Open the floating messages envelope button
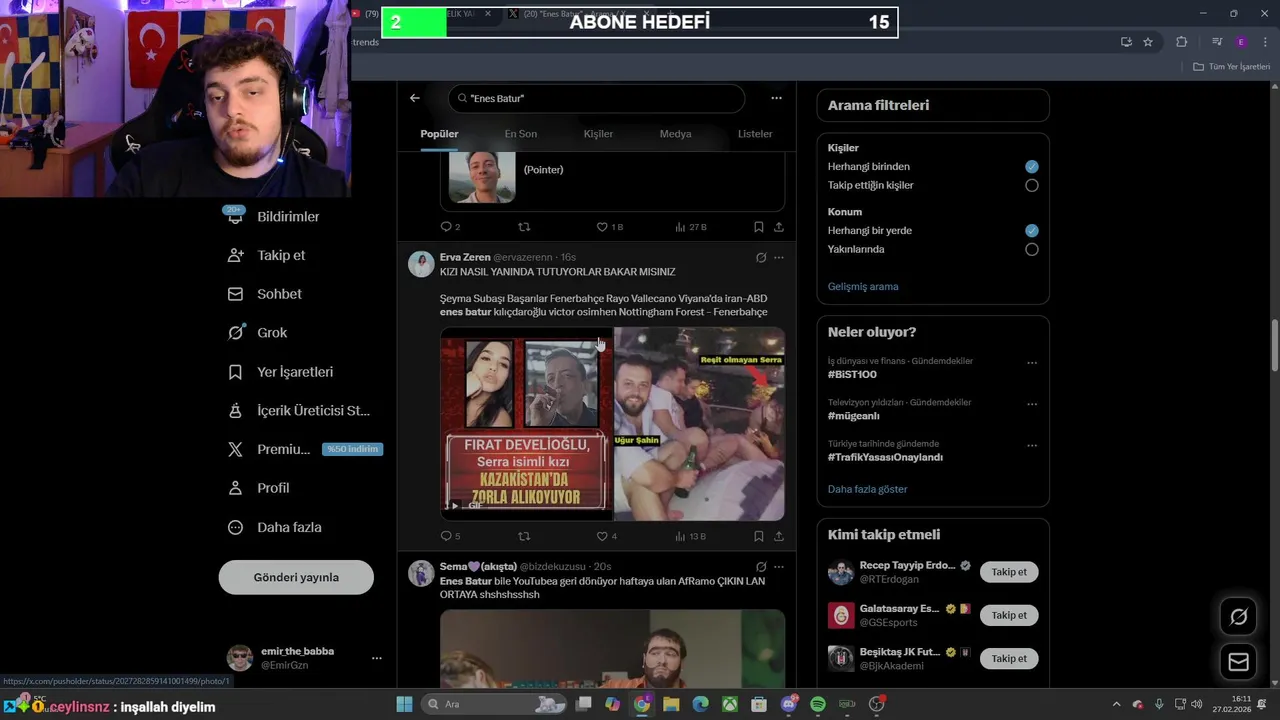1280x720 pixels. [1238, 662]
